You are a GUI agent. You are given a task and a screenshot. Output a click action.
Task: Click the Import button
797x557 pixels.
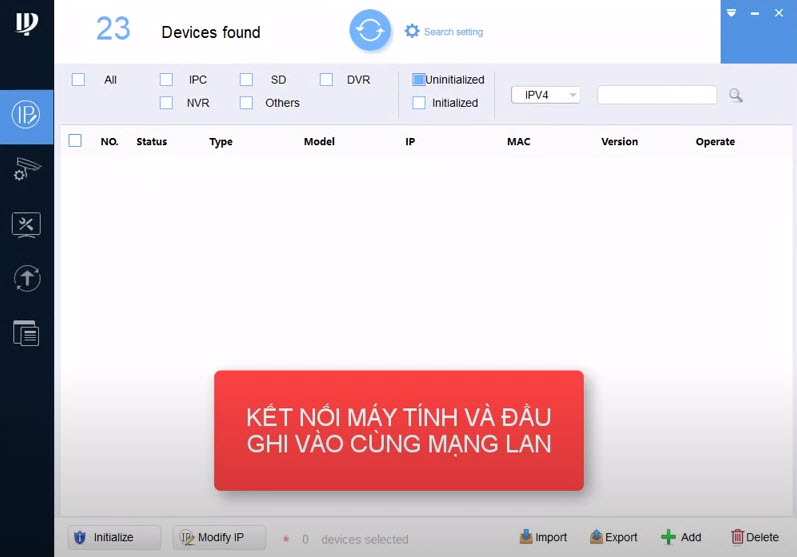(544, 537)
